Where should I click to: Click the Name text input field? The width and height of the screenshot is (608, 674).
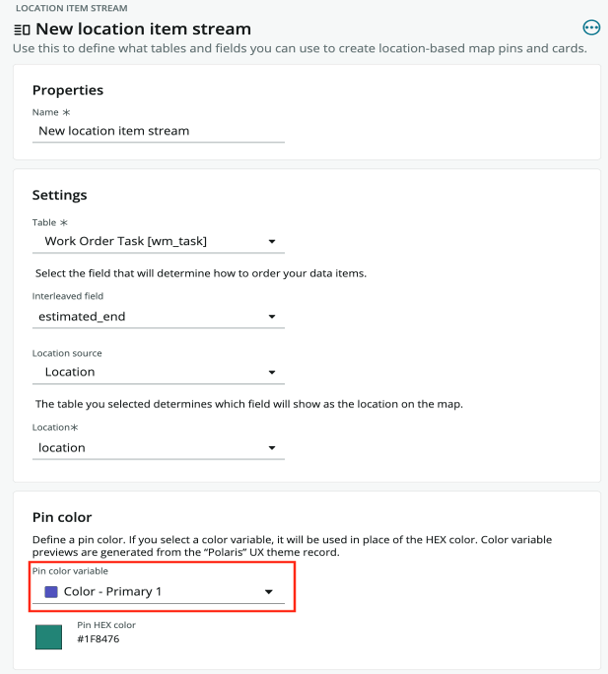(158, 131)
